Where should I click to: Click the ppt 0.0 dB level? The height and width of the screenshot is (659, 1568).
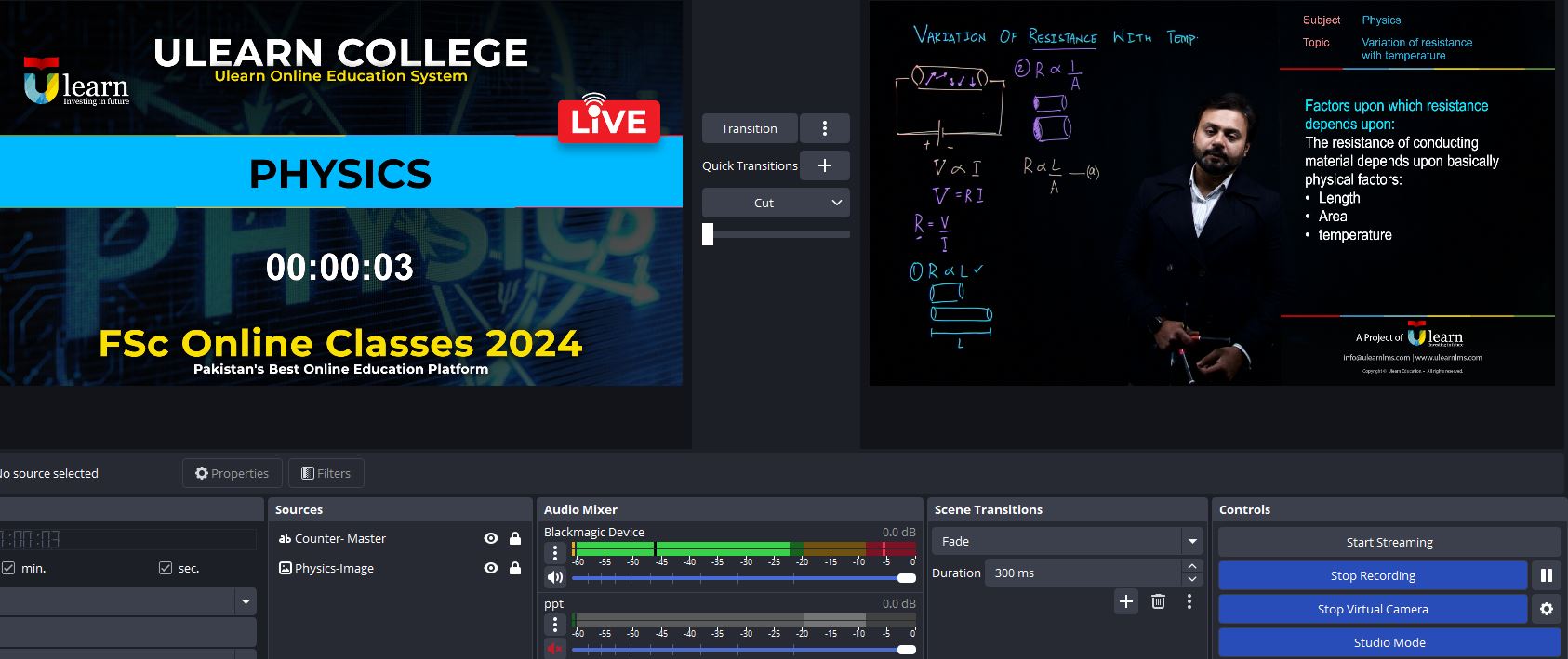click(x=898, y=603)
